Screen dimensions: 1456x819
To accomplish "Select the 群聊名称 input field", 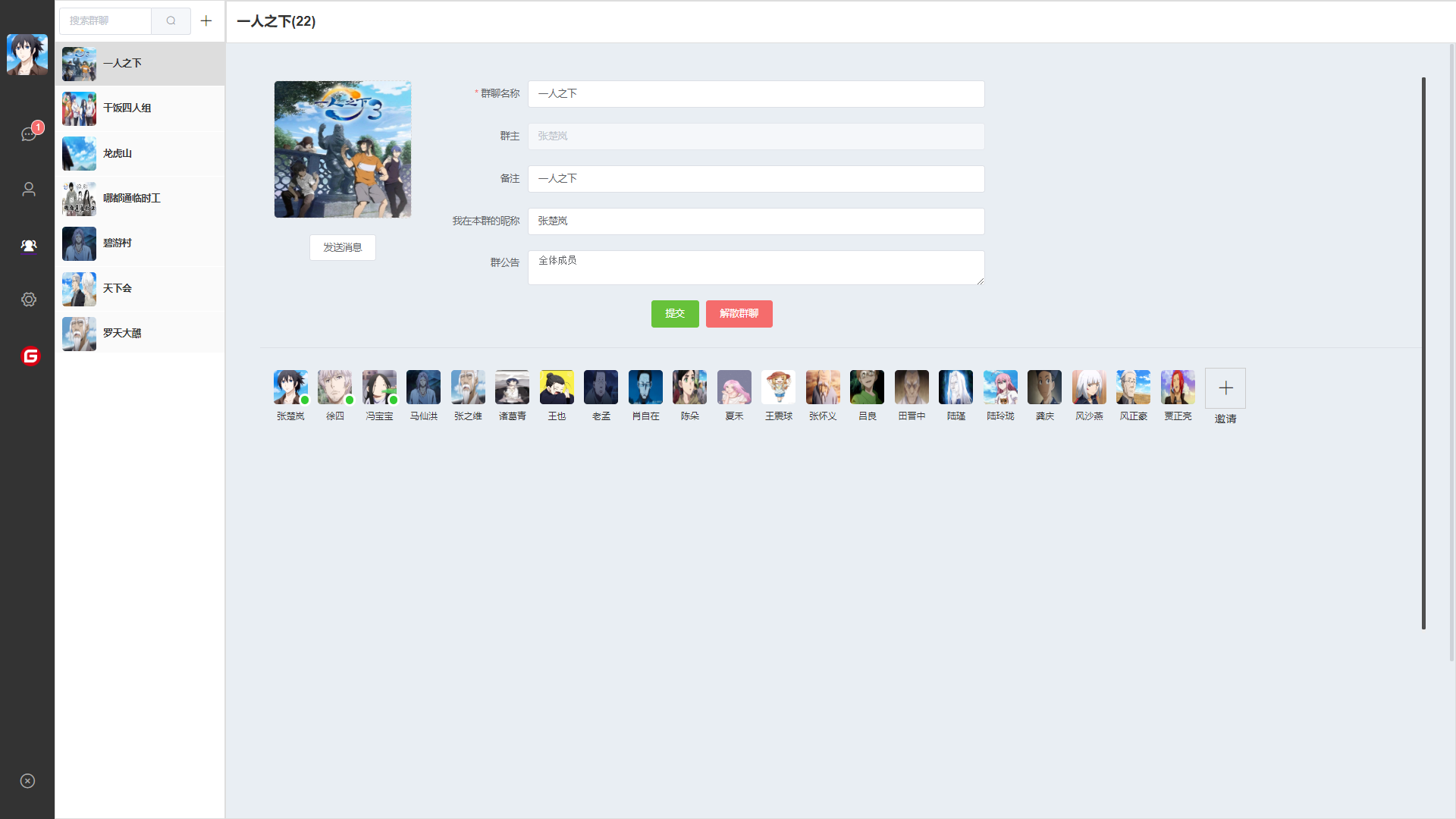I will (756, 93).
